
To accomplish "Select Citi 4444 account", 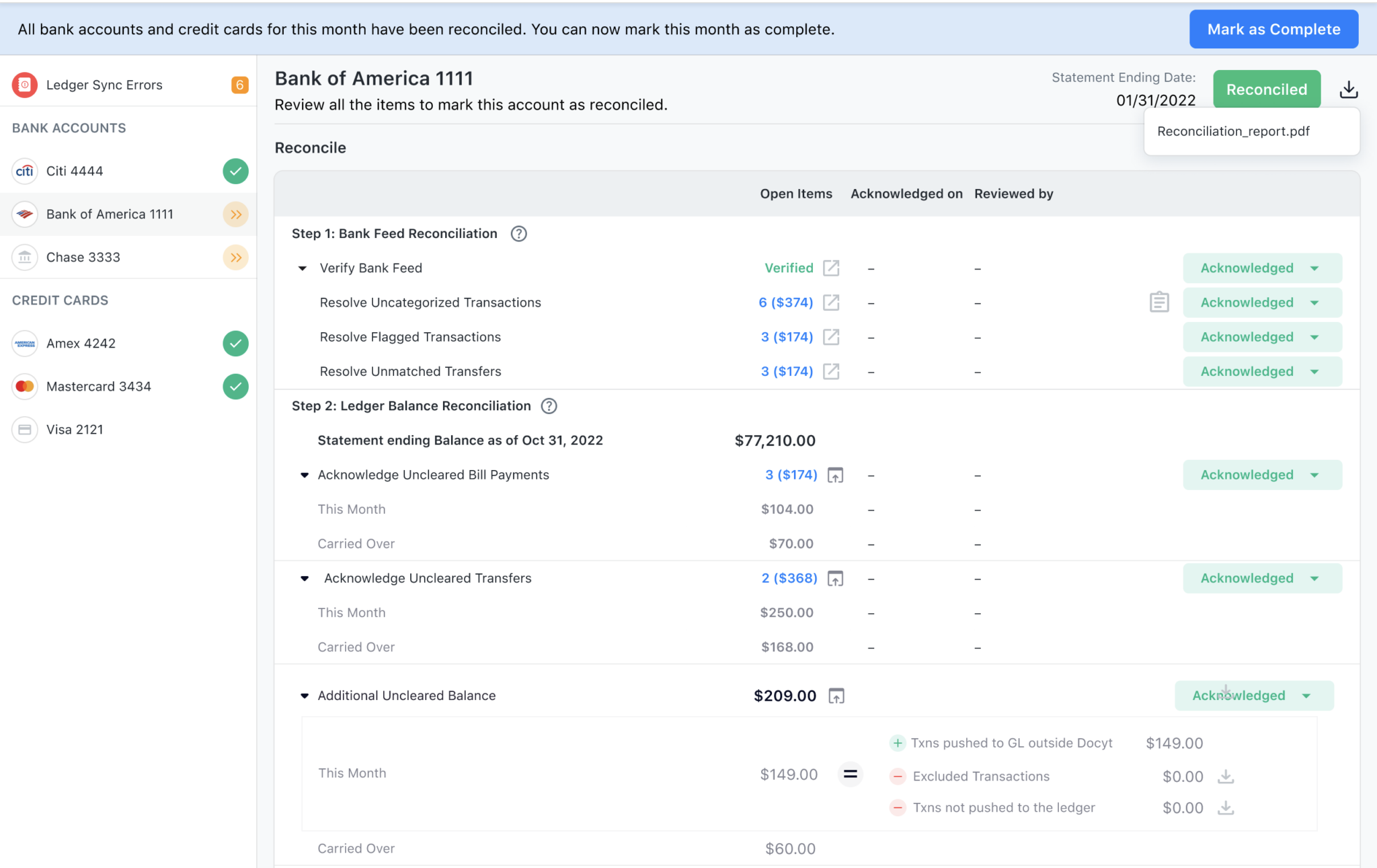I will [128, 171].
